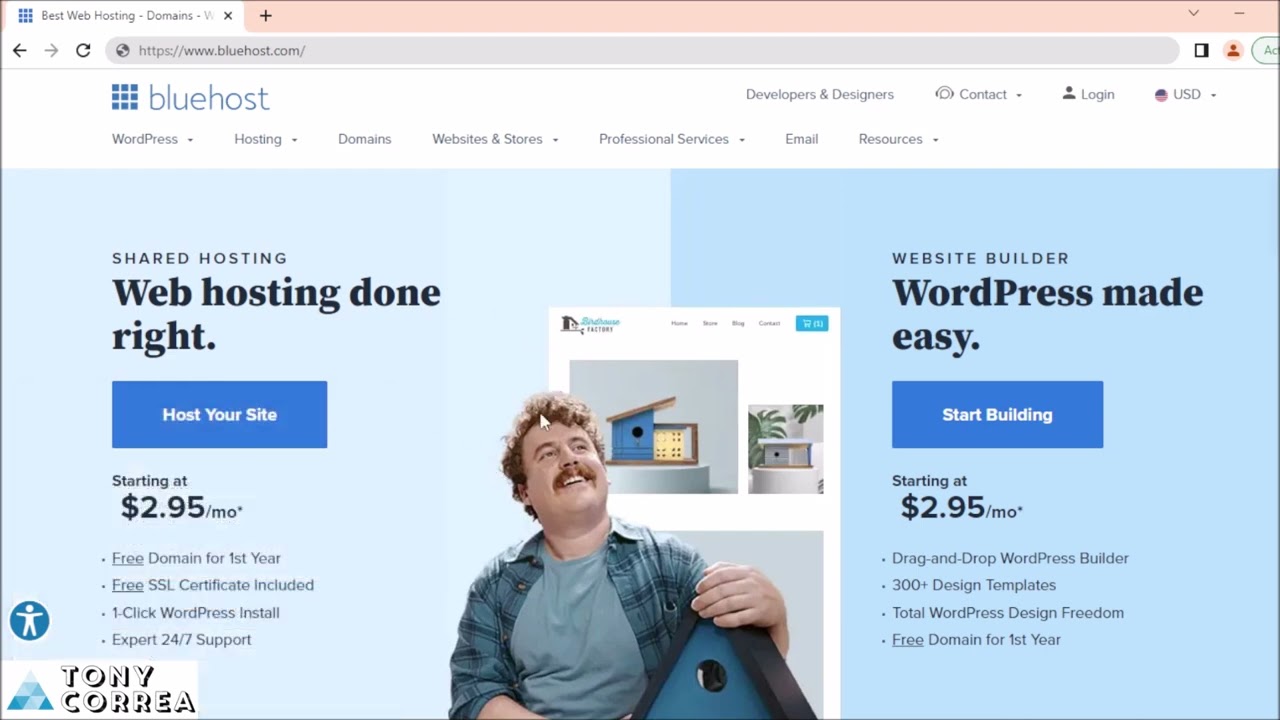Go back with browser back arrow
This screenshot has width=1280, height=720.
[x=20, y=50]
